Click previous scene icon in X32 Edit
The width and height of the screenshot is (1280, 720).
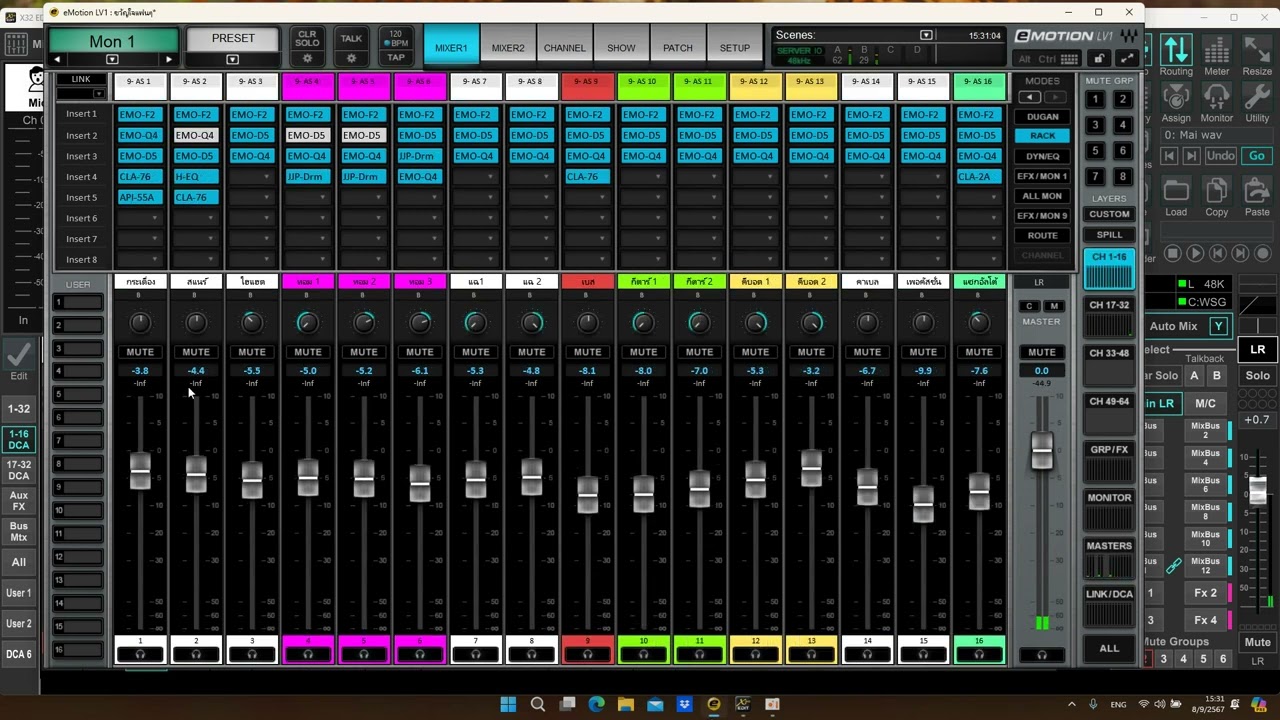point(1169,156)
